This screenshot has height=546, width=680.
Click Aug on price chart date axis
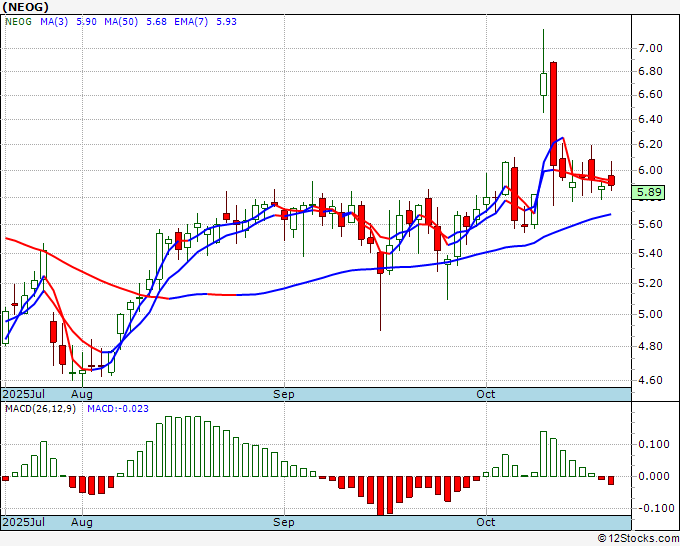(x=82, y=394)
